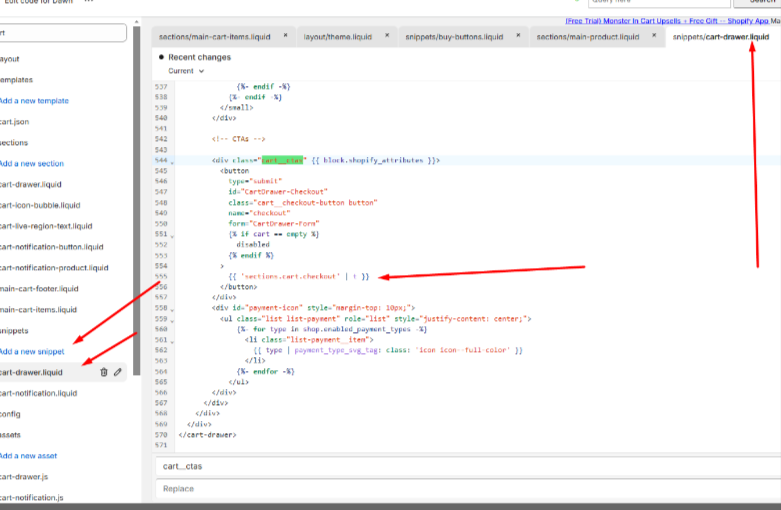Click line number 571 in gutter
Image resolution: width=781 pixels, height=510 pixels.
161,445
